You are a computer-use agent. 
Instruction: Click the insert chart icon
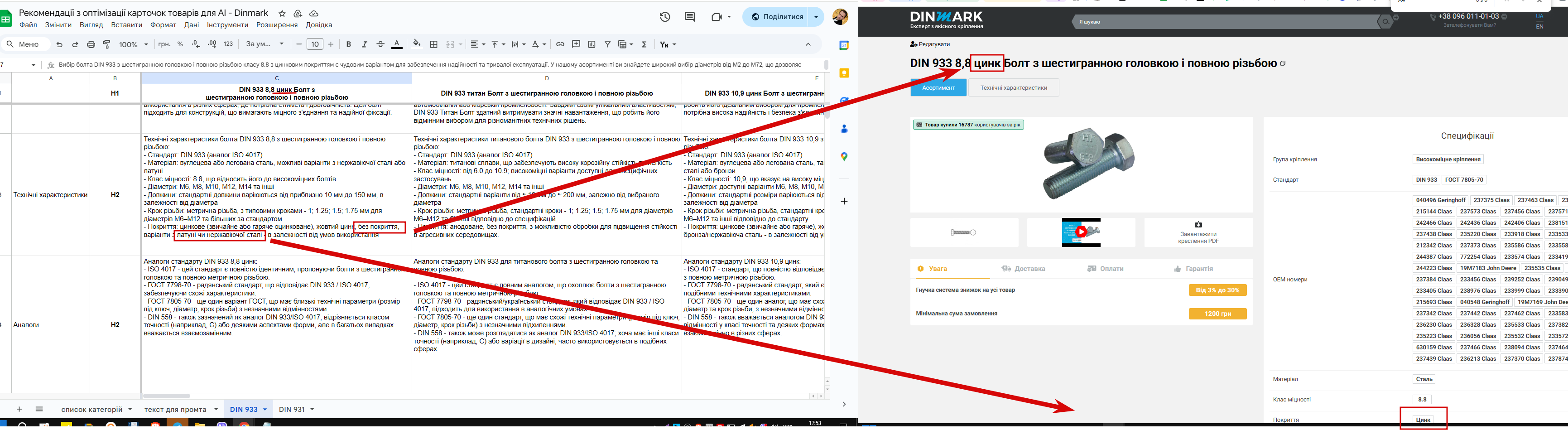coord(592,44)
